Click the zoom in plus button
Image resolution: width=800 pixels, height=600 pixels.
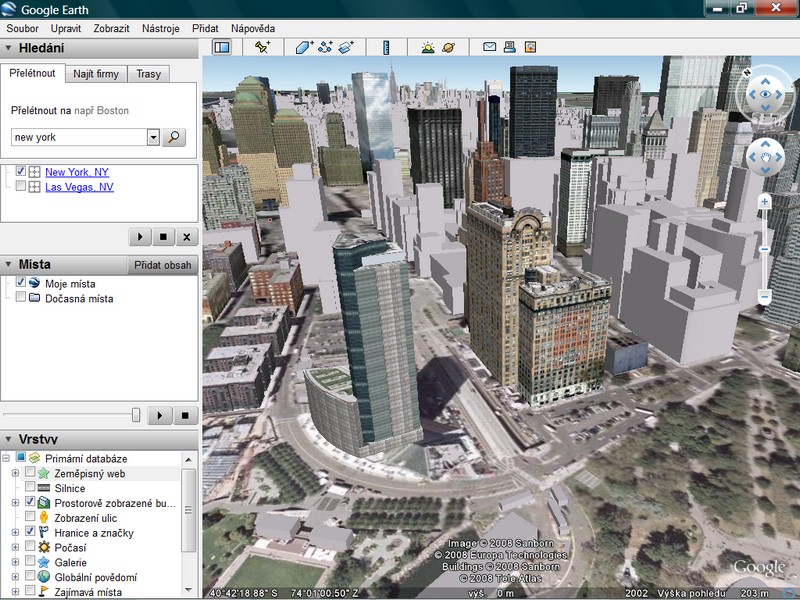[764, 202]
